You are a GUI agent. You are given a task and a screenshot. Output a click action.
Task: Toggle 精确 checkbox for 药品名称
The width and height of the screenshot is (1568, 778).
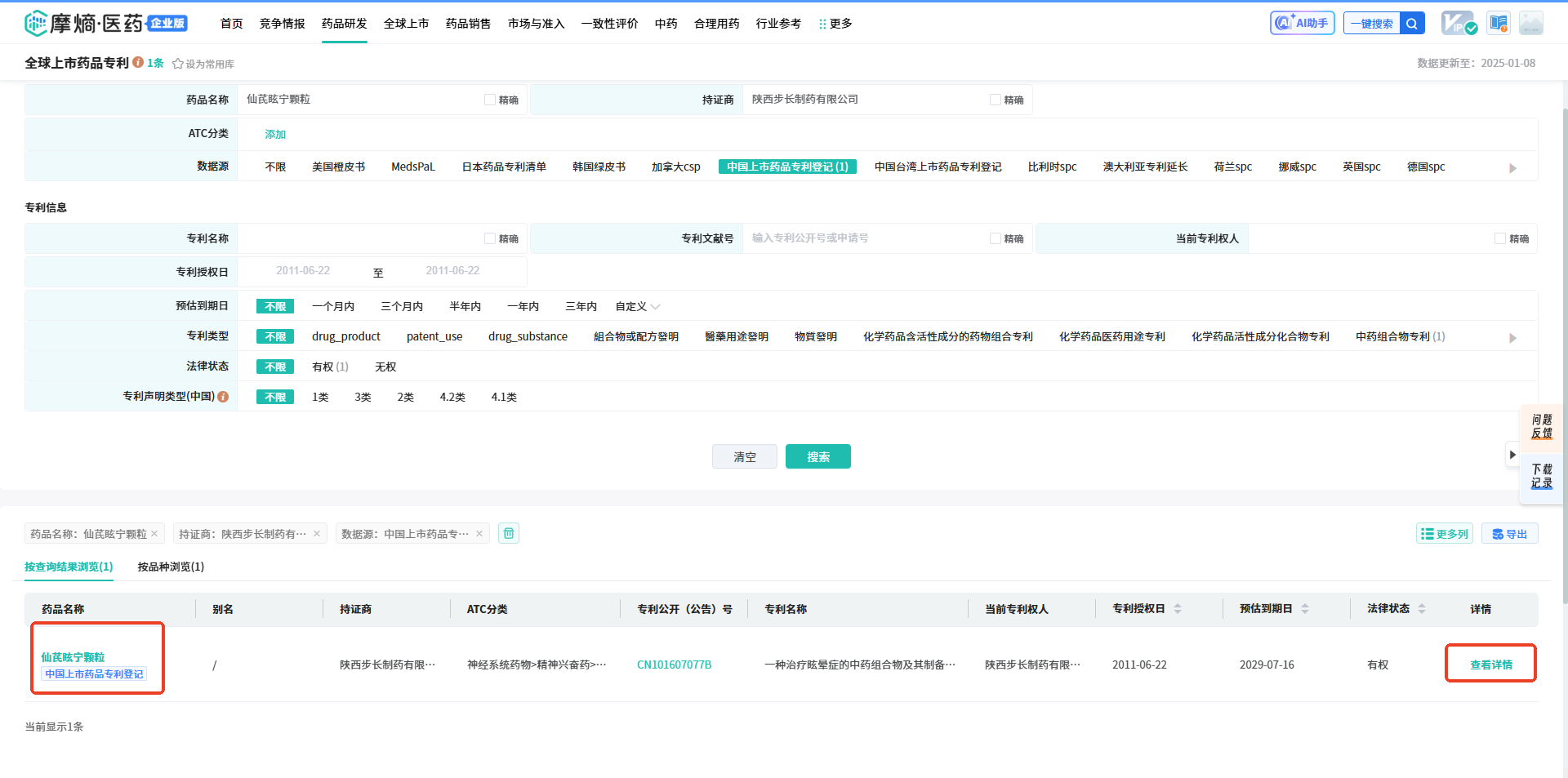click(490, 100)
